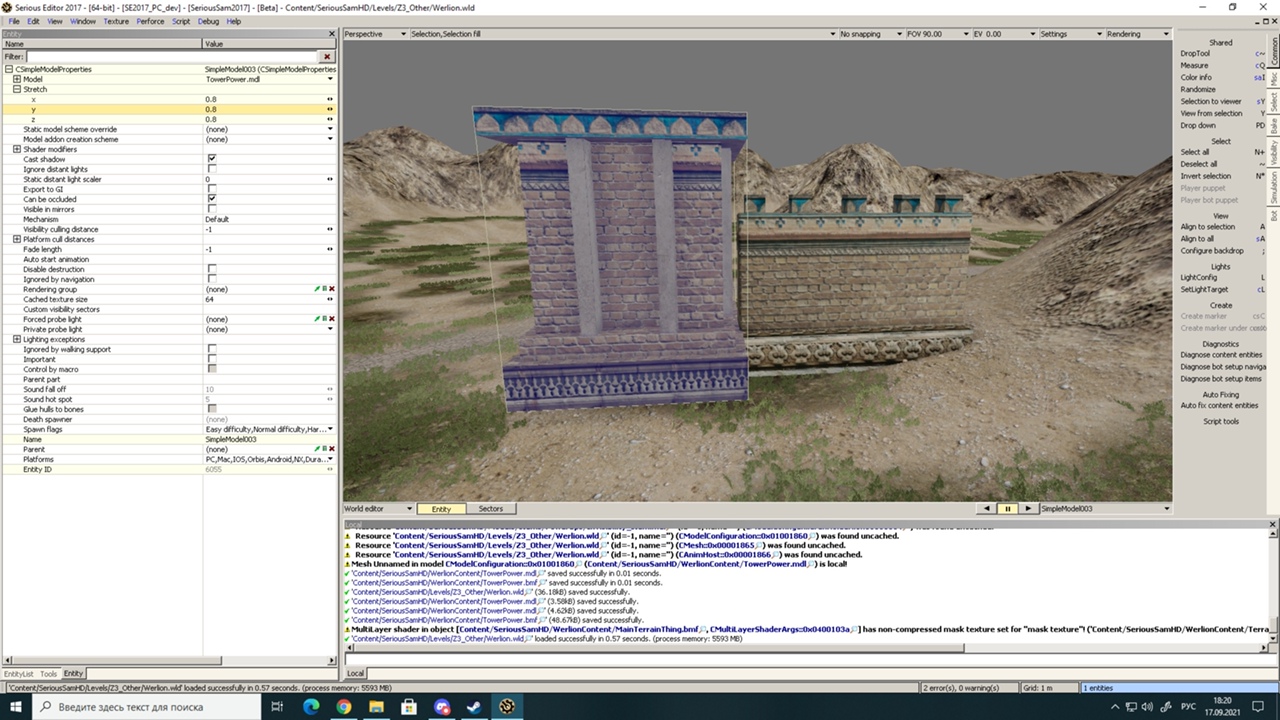The height and width of the screenshot is (720, 1280).
Task: Click the spinner icon for Visibility culling distance
Action: pos(330,229)
